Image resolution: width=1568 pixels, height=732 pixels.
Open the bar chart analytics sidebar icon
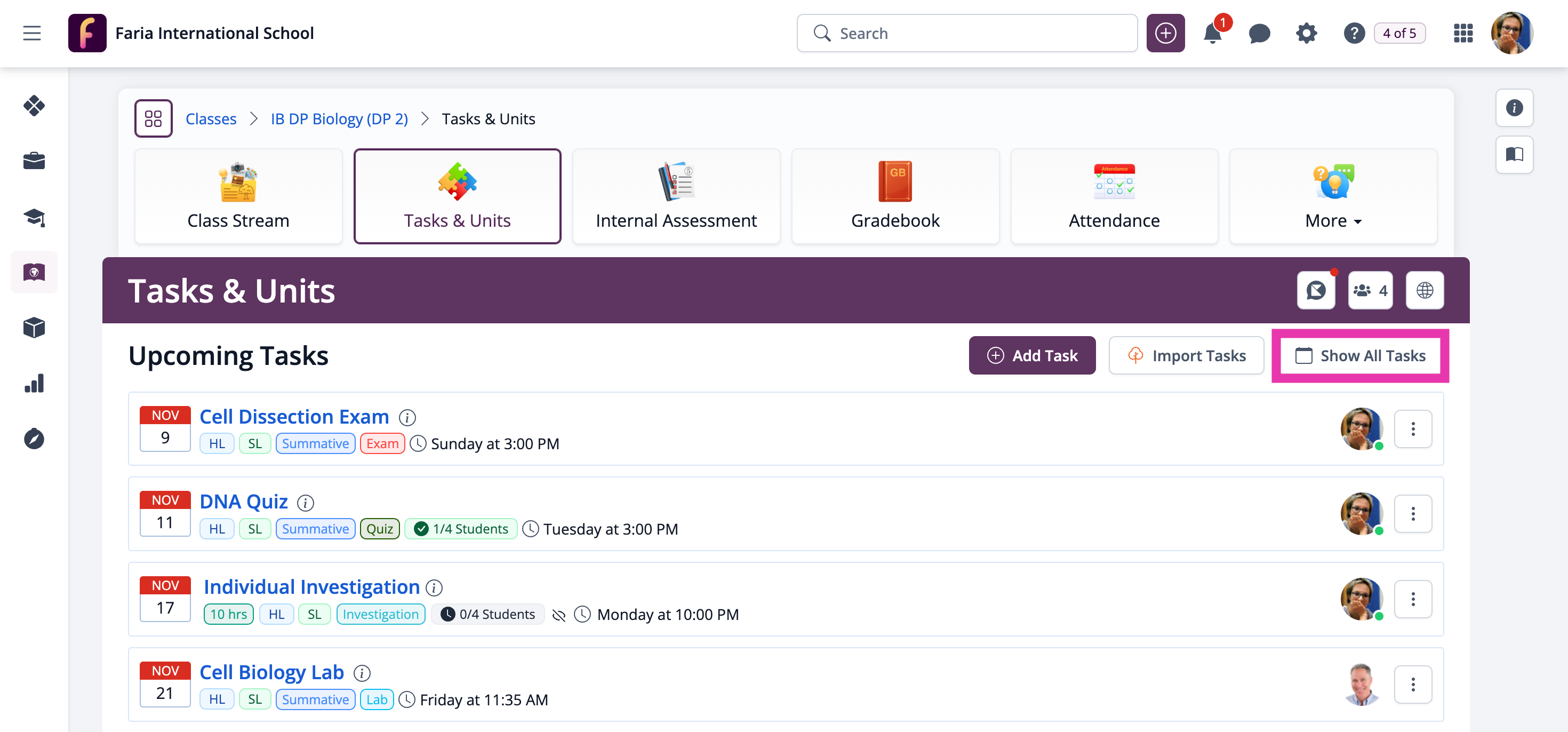[x=34, y=383]
